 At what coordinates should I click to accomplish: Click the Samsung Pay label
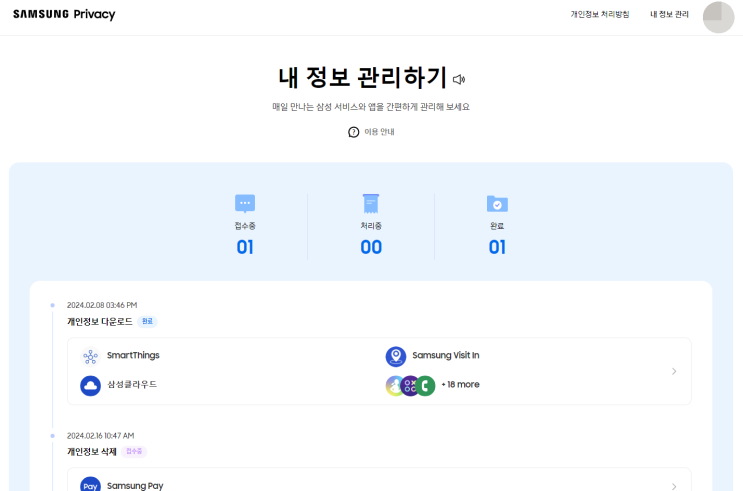[x=135, y=485]
